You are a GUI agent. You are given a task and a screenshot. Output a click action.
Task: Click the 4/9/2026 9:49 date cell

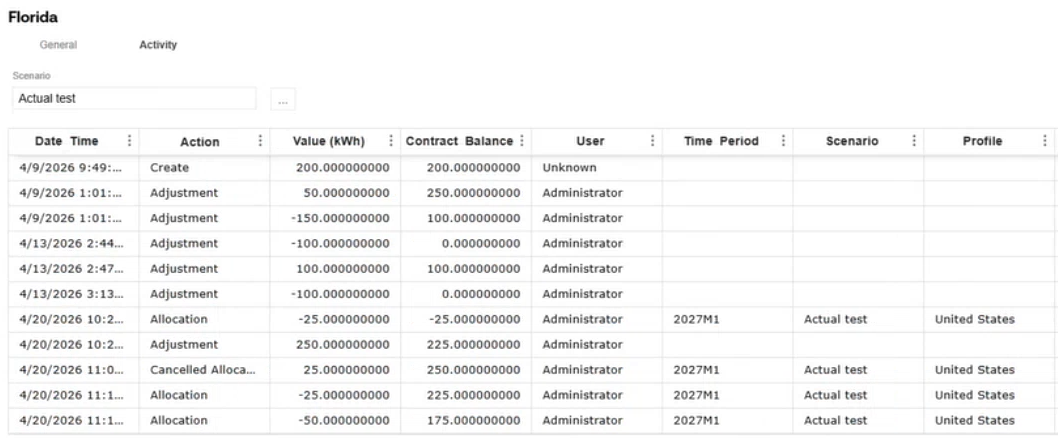coord(74,167)
